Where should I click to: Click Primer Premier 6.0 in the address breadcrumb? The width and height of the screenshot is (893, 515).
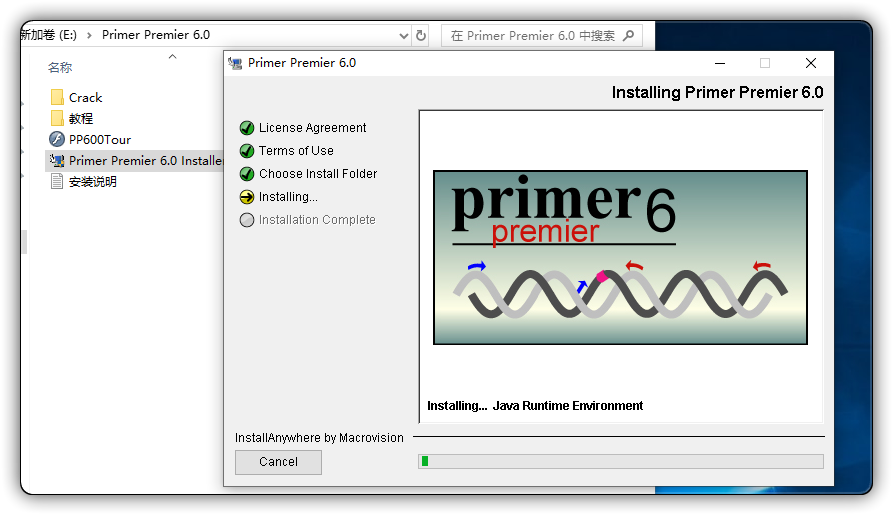[156, 35]
